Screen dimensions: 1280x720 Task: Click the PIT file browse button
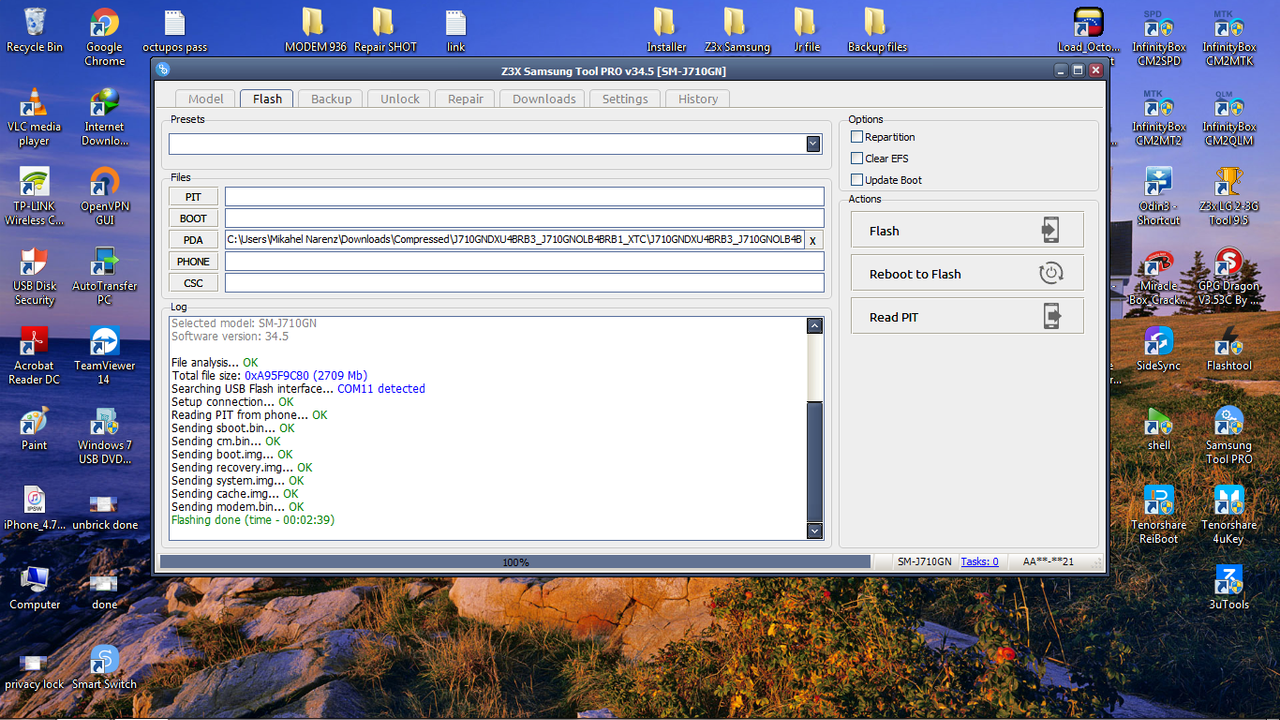click(x=193, y=197)
